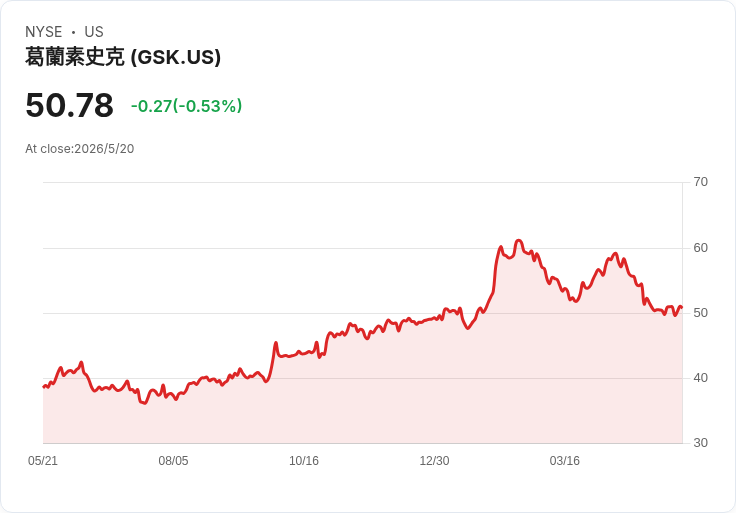
Task: Click the At close:2026/5/20 timestamp
Action: (80, 149)
